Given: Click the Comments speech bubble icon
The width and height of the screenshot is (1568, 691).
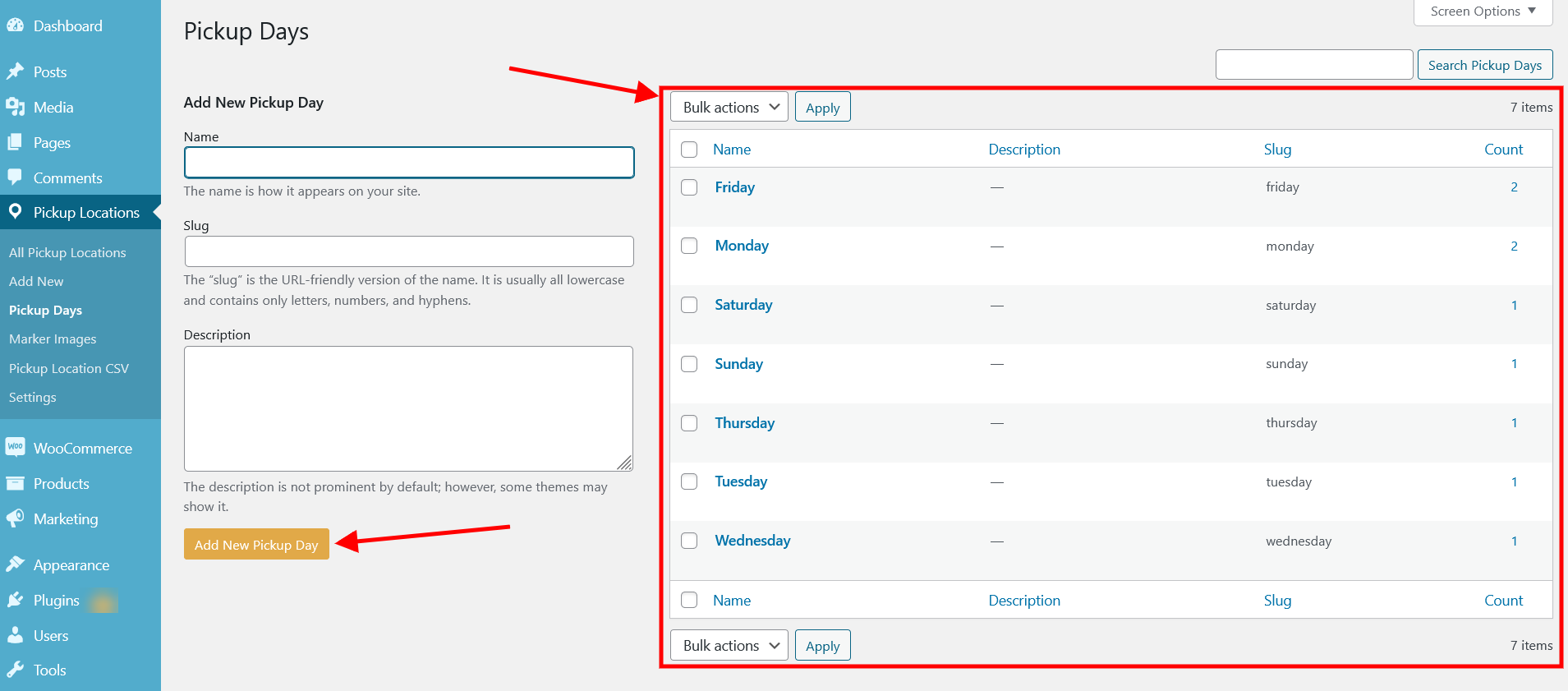Looking at the screenshot, I should pyautogui.click(x=15, y=177).
